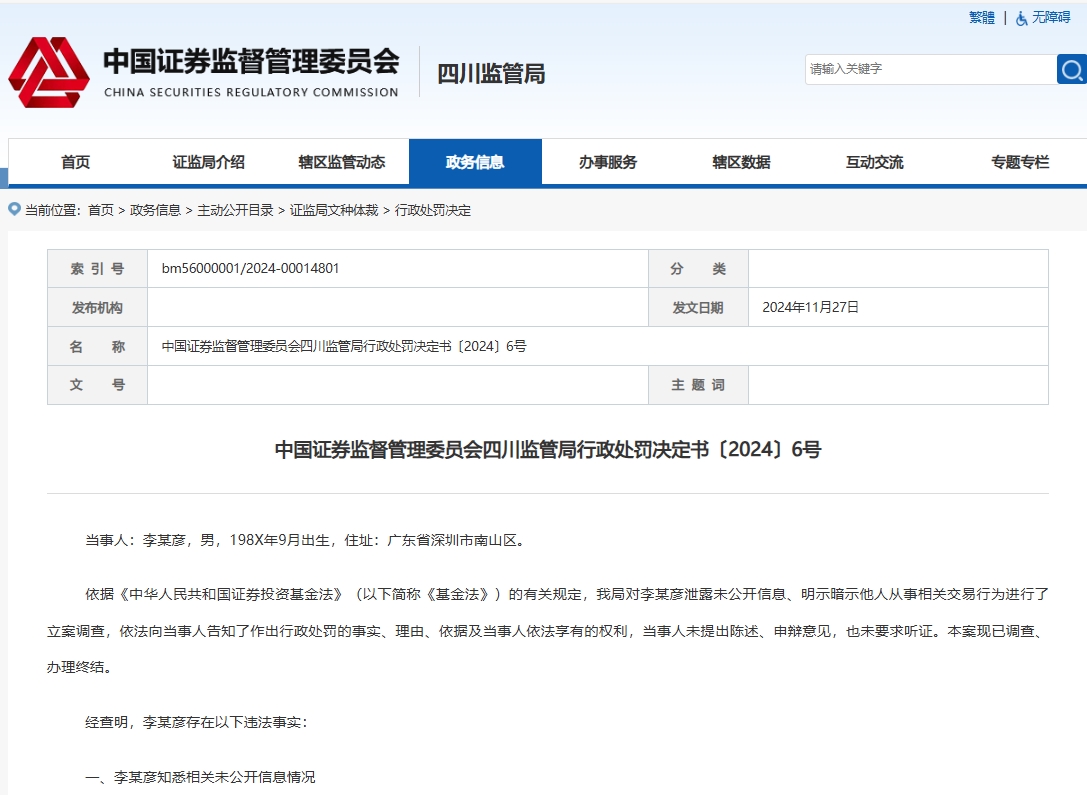Go to 行政处罚决定 in the breadcrumb
This screenshot has height=795, width=1087.
coord(433,210)
